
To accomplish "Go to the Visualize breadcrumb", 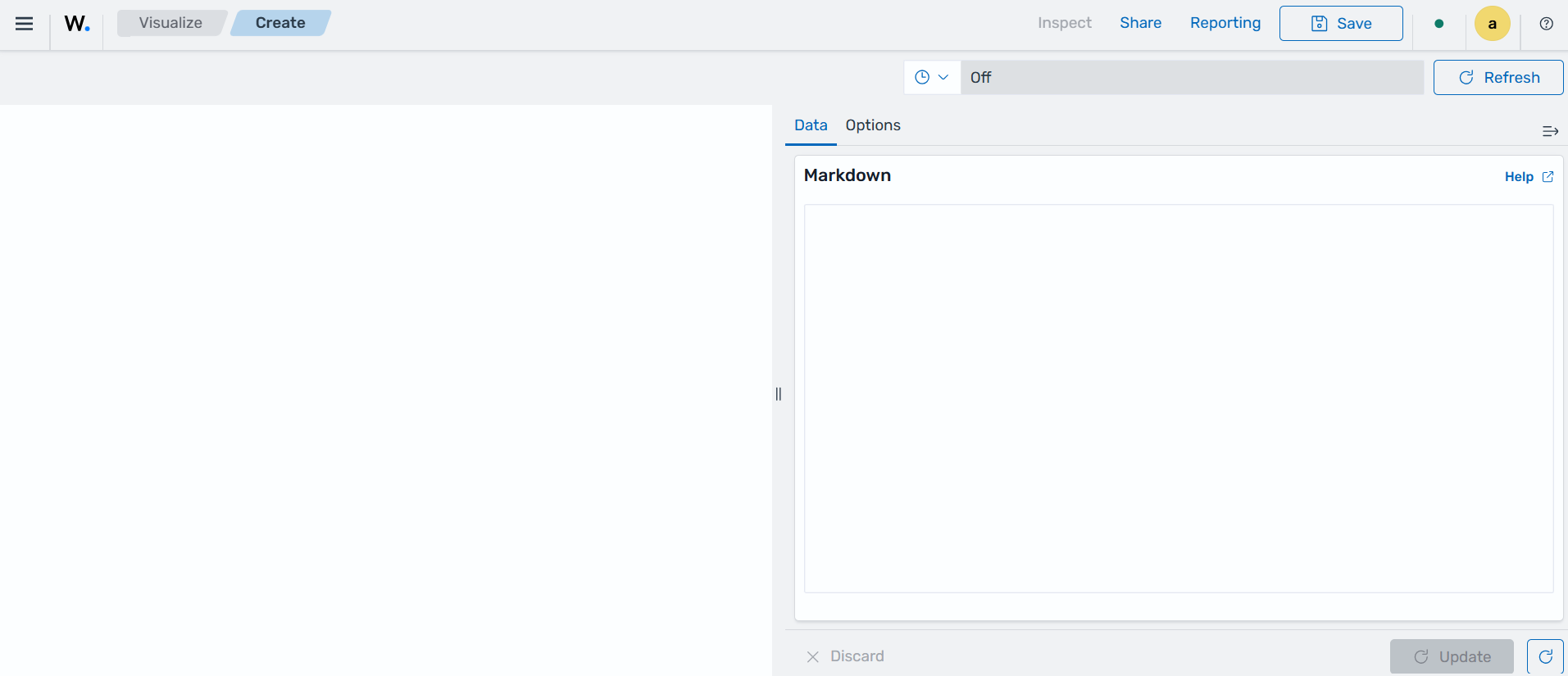I will (x=170, y=23).
